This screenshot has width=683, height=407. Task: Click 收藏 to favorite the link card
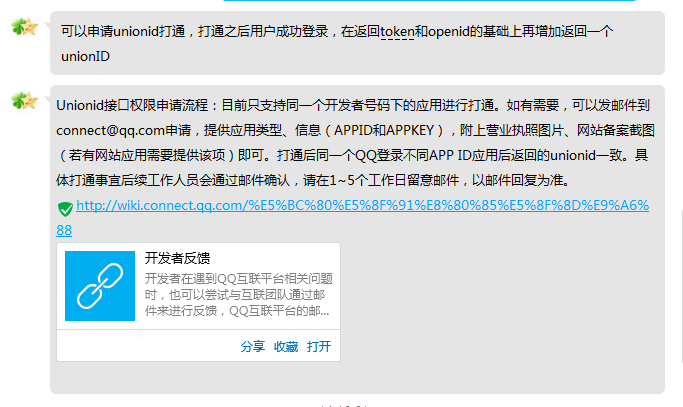point(286,346)
